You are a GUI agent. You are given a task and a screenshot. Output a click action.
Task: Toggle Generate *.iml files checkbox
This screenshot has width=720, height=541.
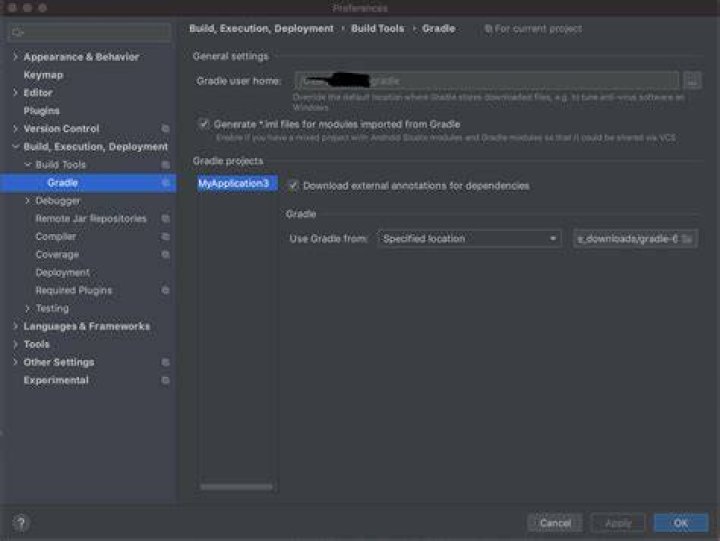point(203,124)
